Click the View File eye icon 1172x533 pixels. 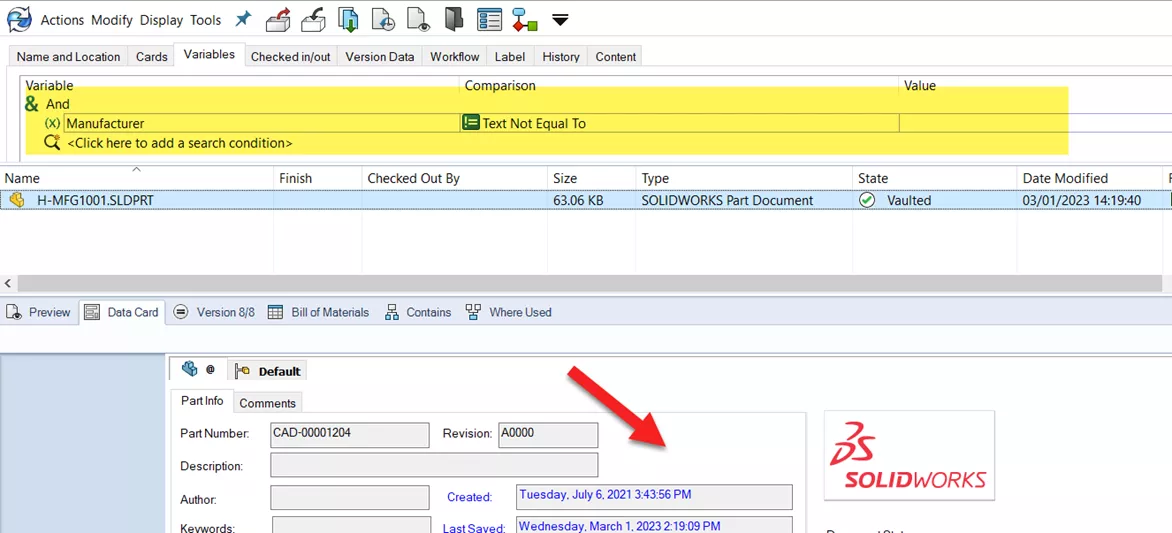418,19
